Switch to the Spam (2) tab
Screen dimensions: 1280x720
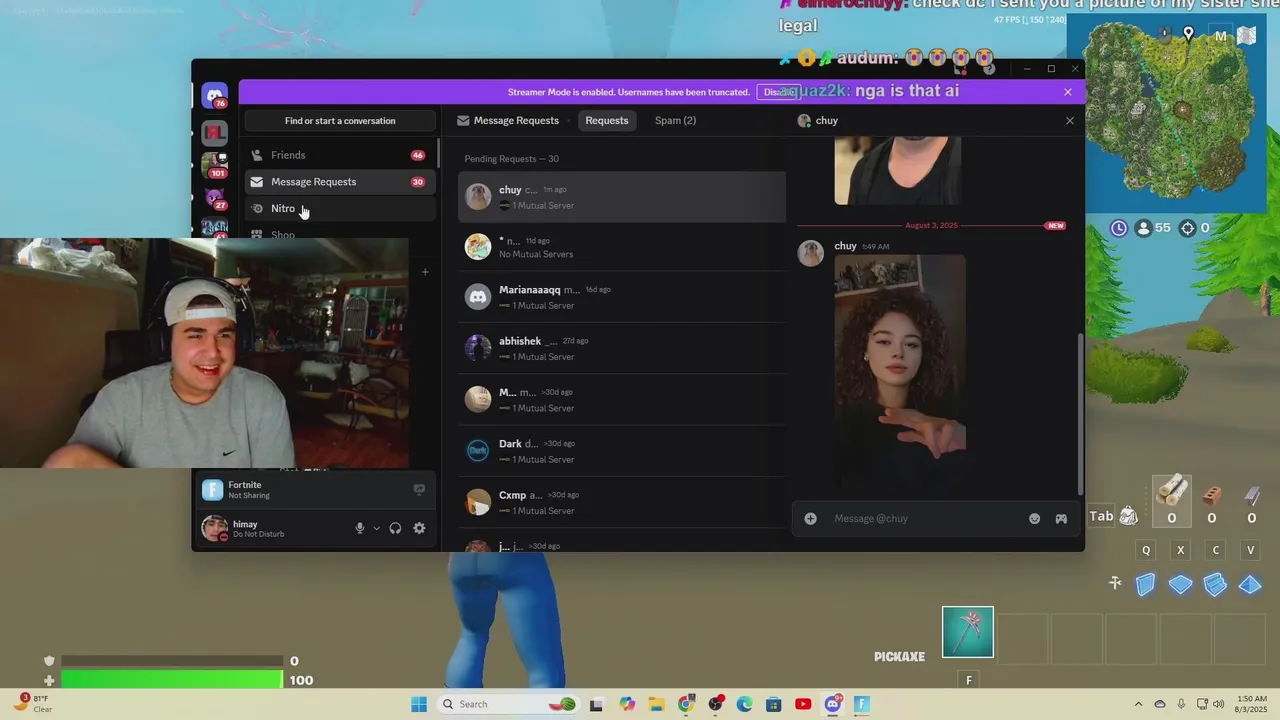point(675,120)
